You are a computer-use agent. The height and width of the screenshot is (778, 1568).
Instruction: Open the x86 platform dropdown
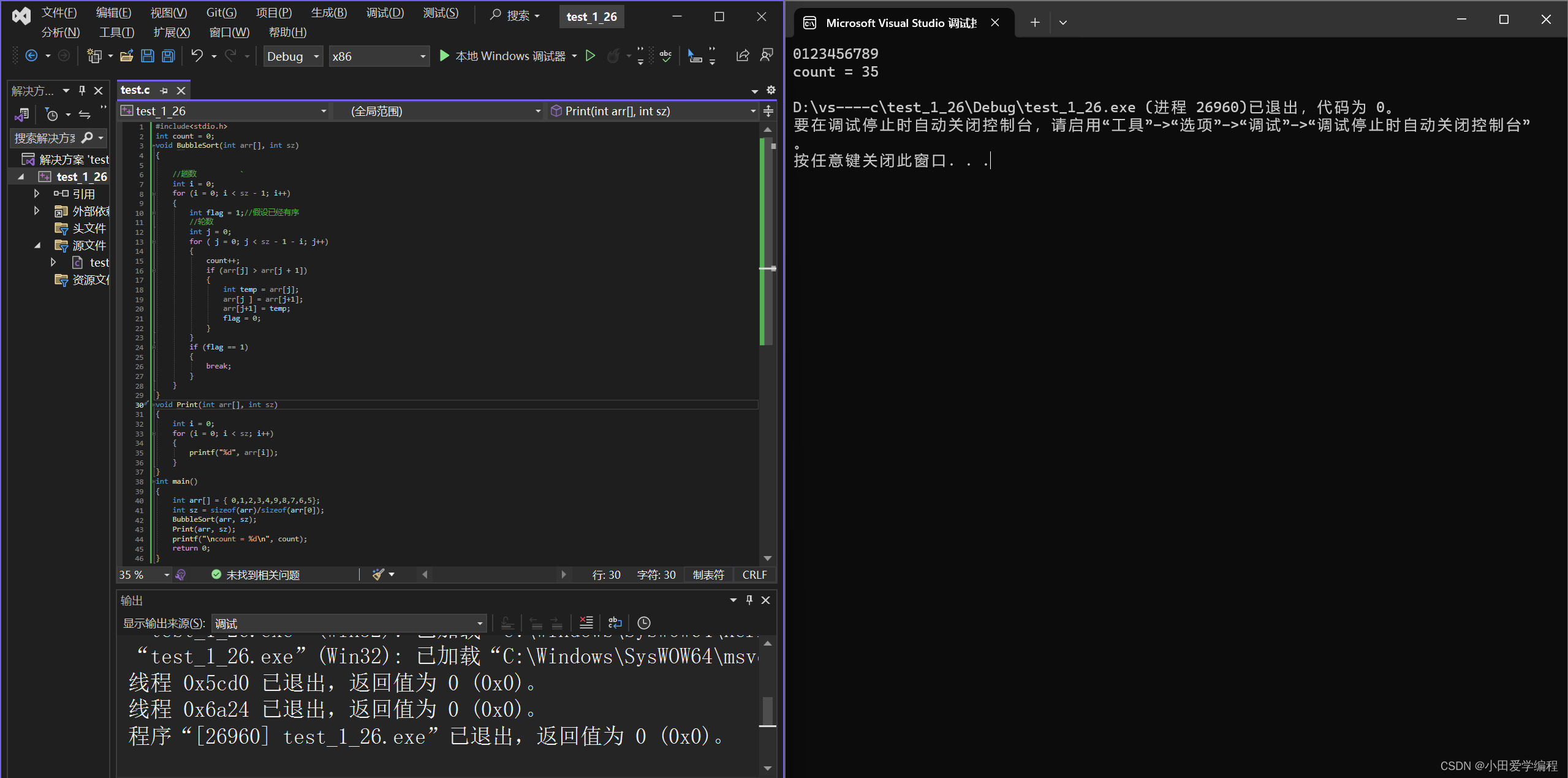pos(422,56)
